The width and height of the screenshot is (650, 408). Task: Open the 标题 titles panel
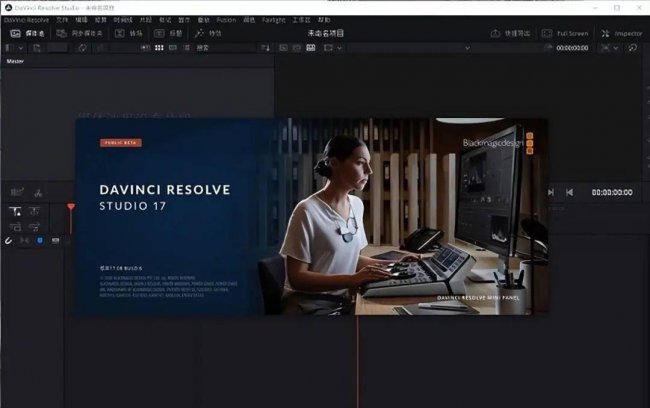(168, 34)
